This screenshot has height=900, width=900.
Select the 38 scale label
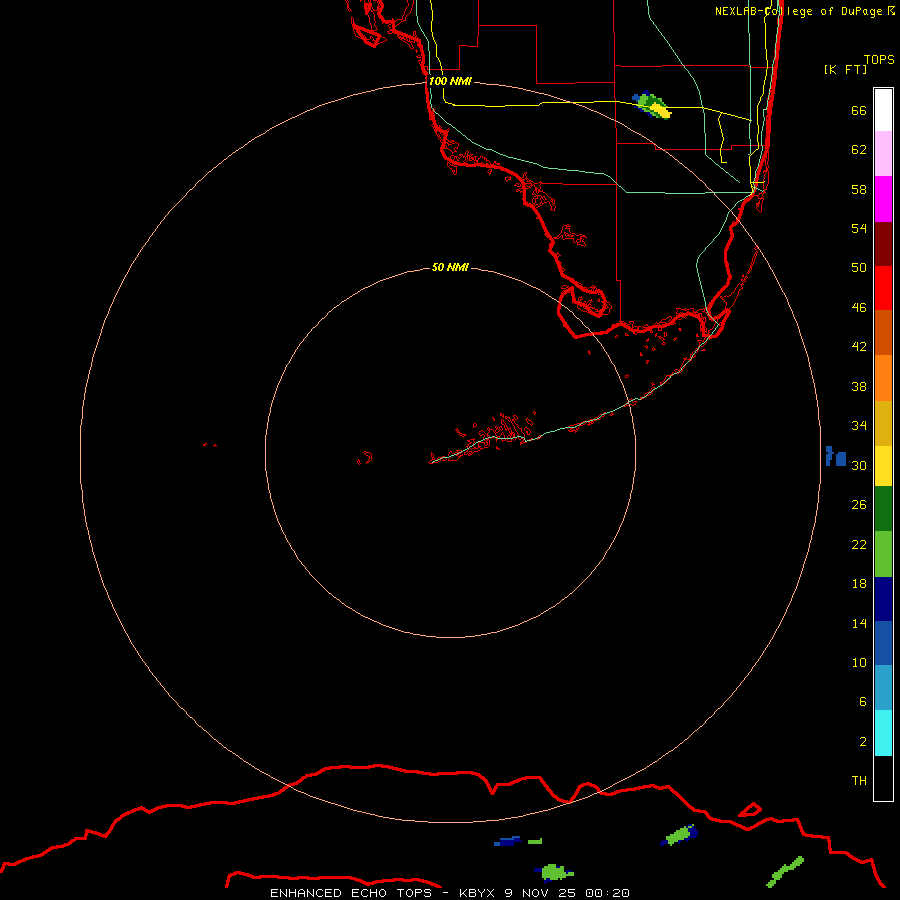(859, 386)
